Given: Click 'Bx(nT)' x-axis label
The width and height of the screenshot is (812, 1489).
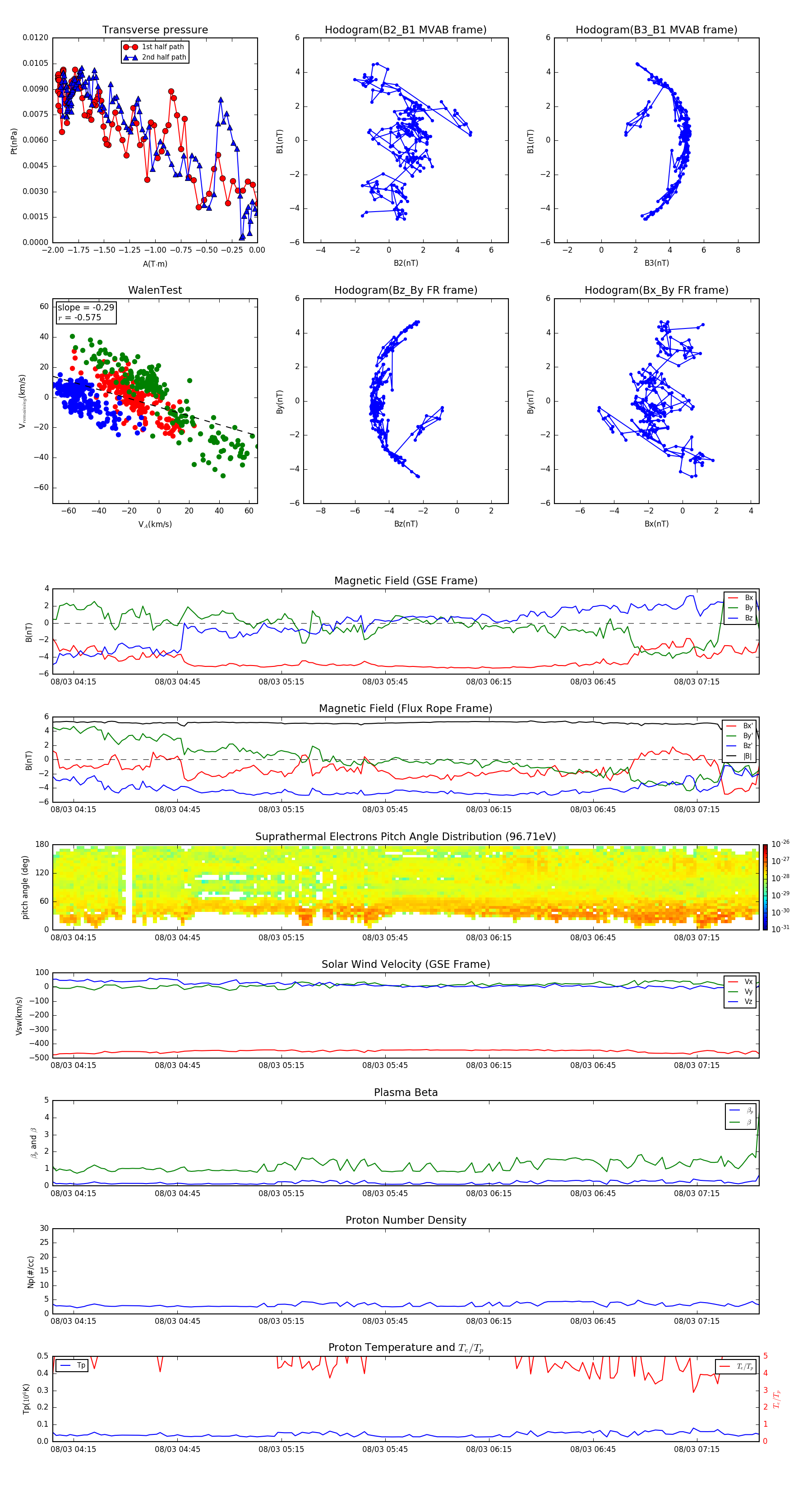Looking at the screenshot, I should click(x=656, y=524).
